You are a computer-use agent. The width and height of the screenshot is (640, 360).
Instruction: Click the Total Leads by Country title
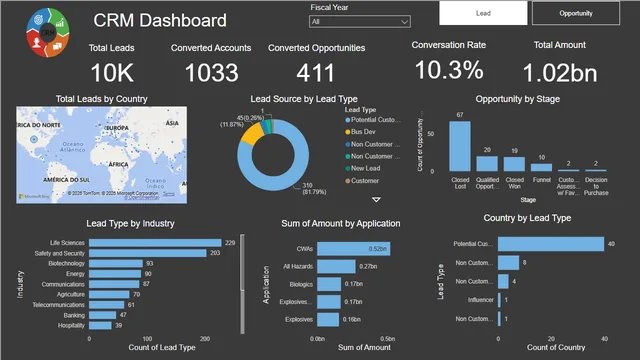[102, 99]
